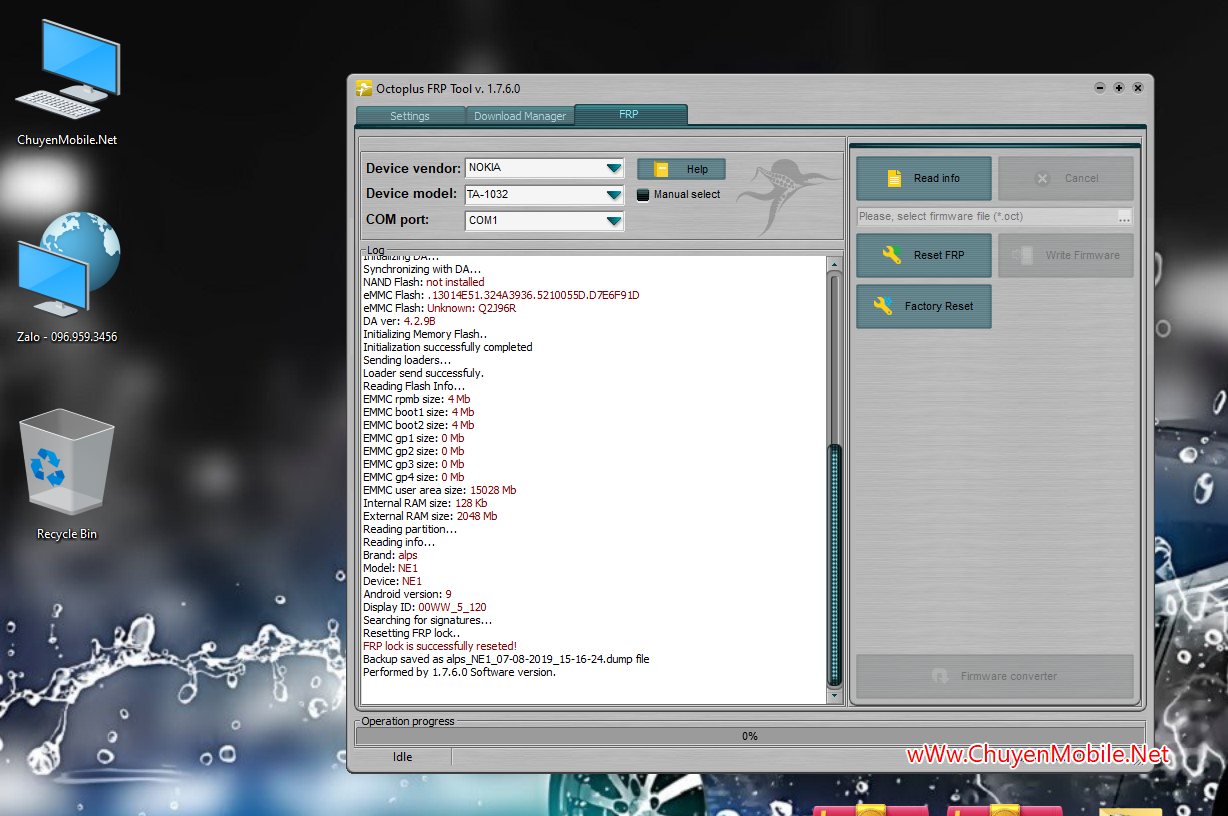Click the Read info button
Viewport: 1228px width, 816px height.
[x=924, y=178]
